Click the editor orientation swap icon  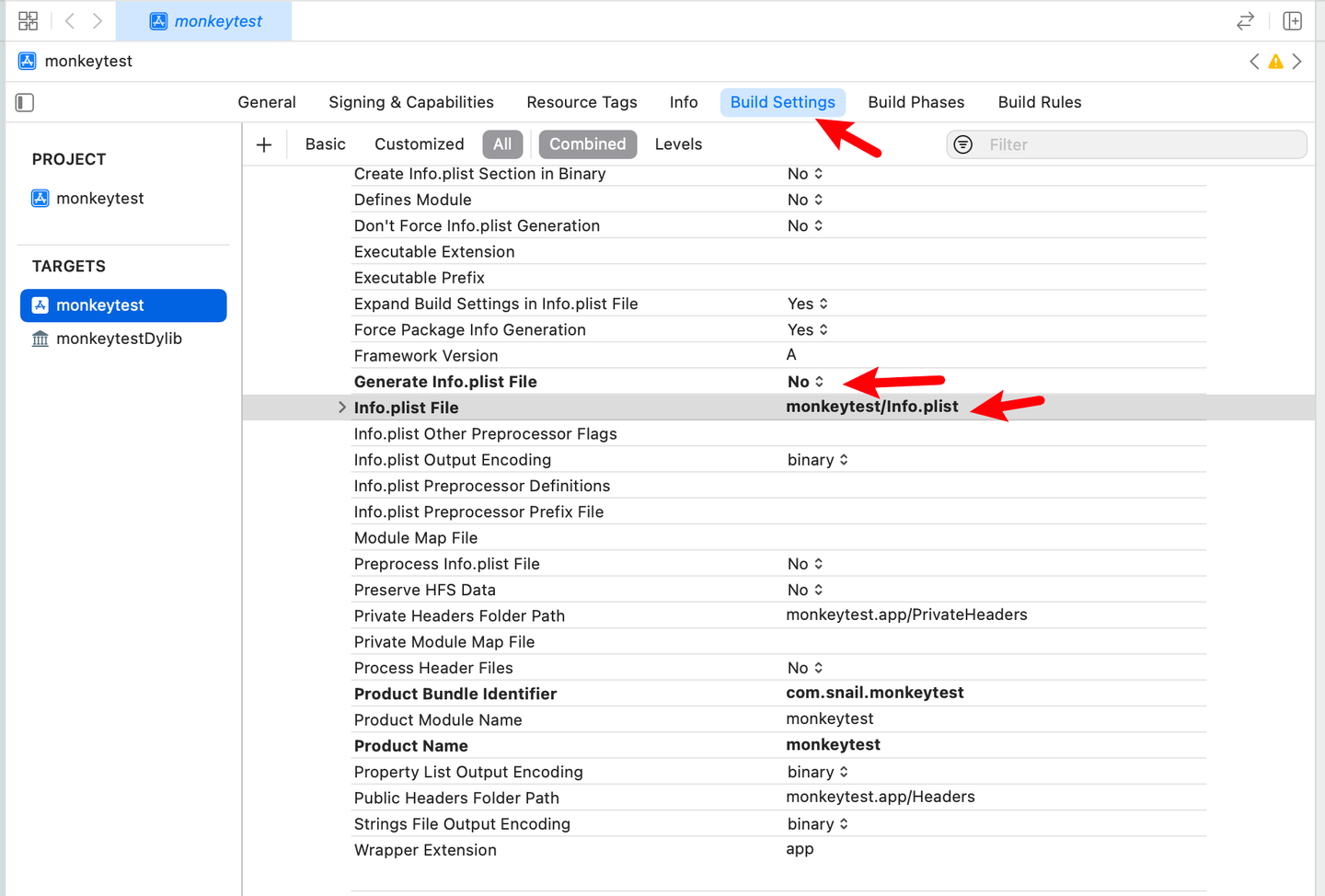point(1245,20)
